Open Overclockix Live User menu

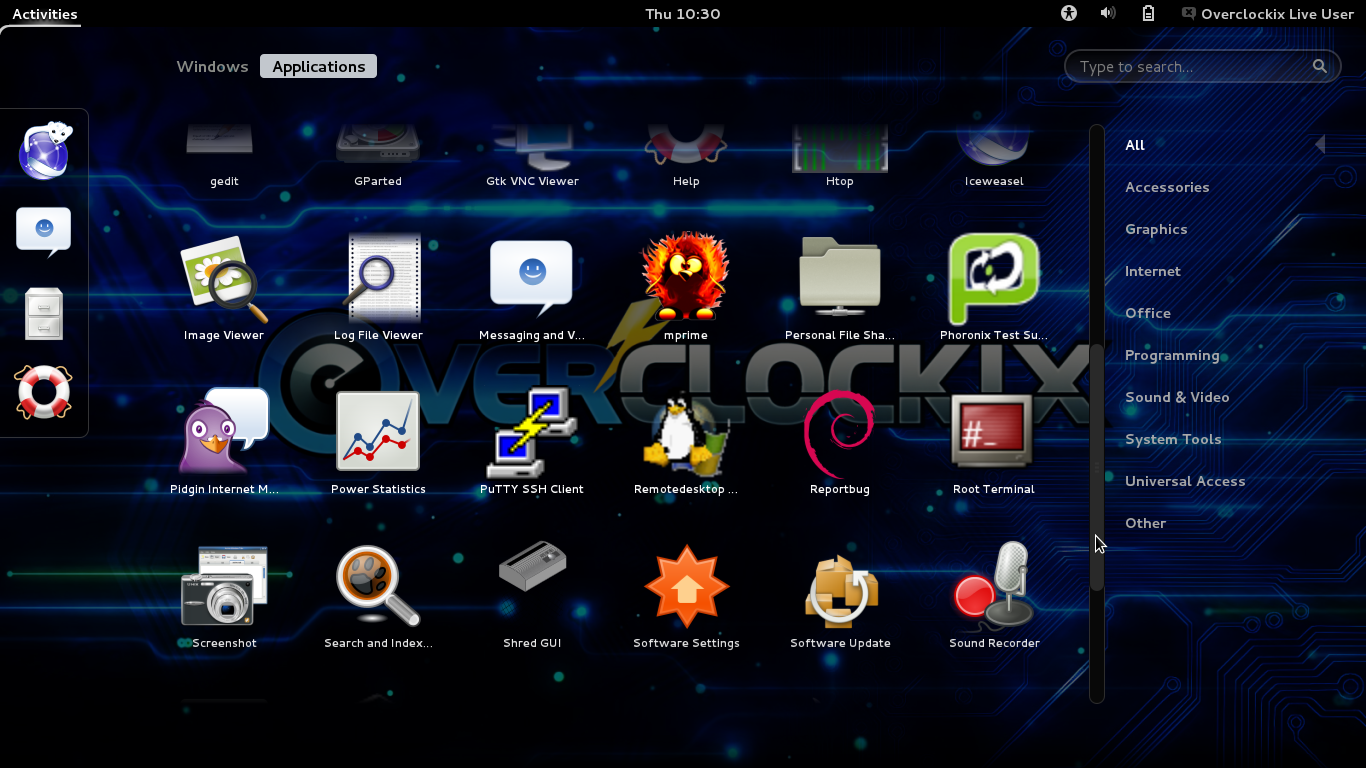tap(1267, 14)
